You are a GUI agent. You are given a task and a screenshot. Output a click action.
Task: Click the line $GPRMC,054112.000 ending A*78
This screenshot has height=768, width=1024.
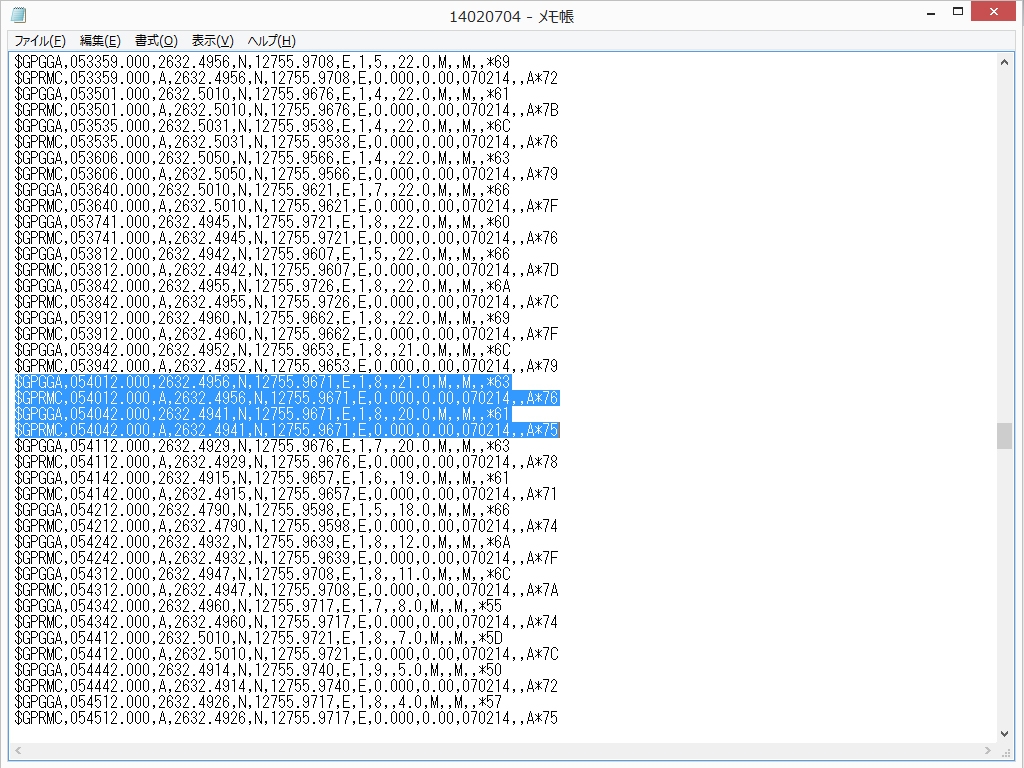(286, 462)
